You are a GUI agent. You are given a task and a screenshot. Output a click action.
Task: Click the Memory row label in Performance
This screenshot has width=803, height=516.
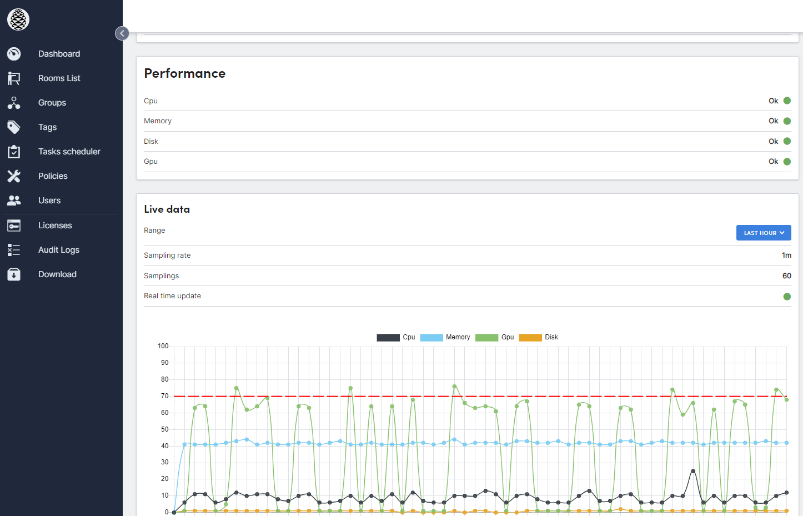coord(157,121)
